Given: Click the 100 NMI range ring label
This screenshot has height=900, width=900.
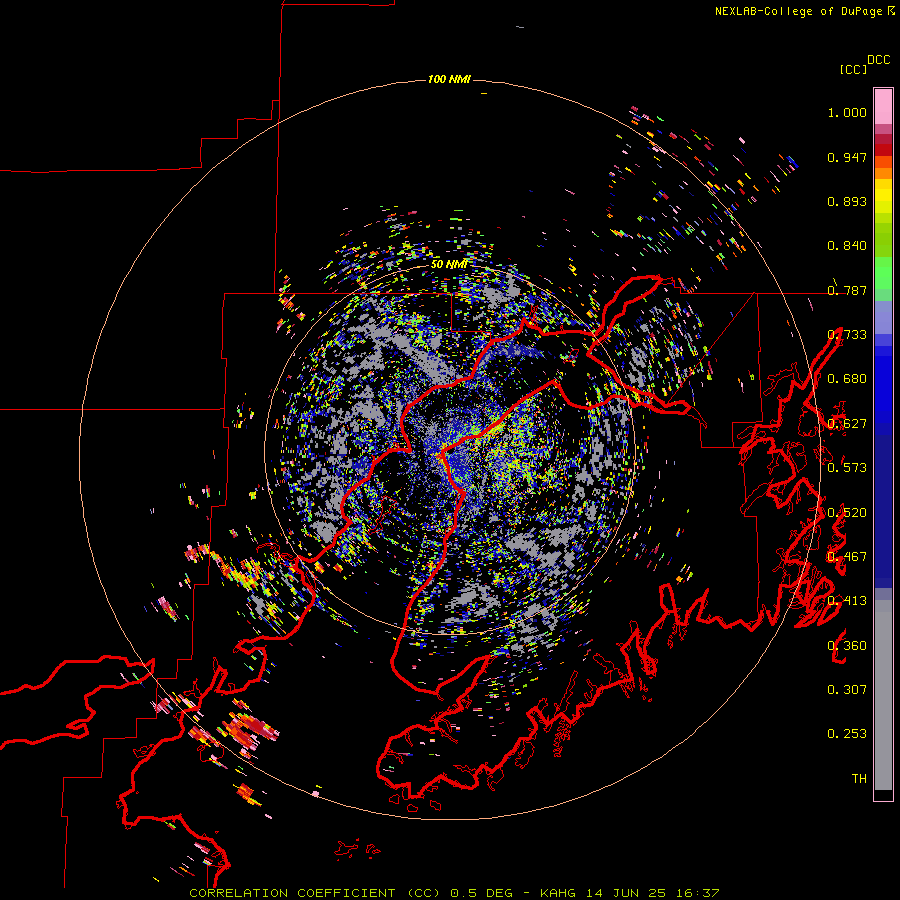Looking at the screenshot, I should point(449,79).
